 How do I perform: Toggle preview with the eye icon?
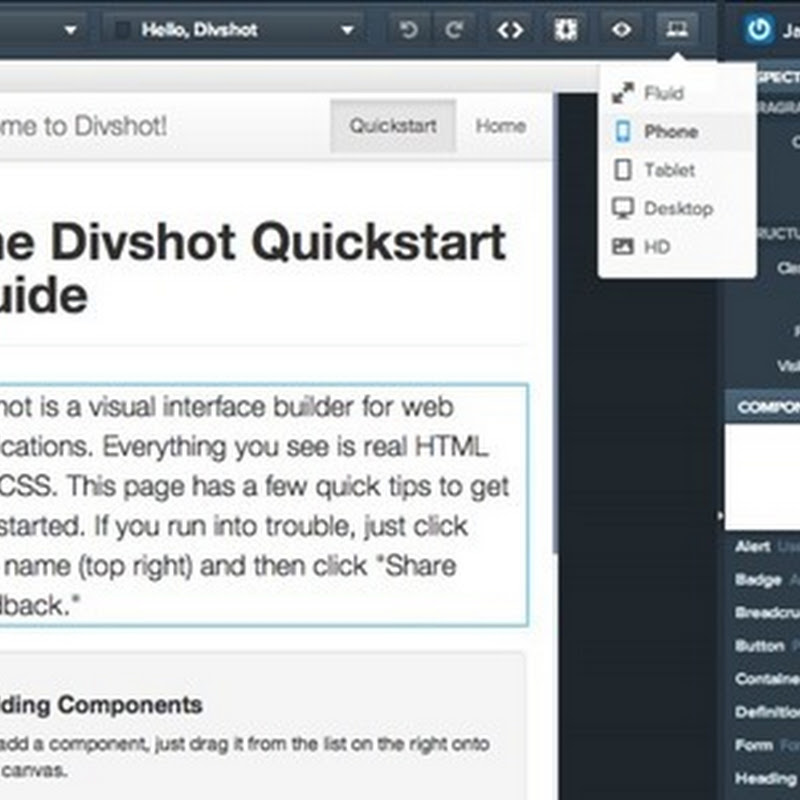621,30
